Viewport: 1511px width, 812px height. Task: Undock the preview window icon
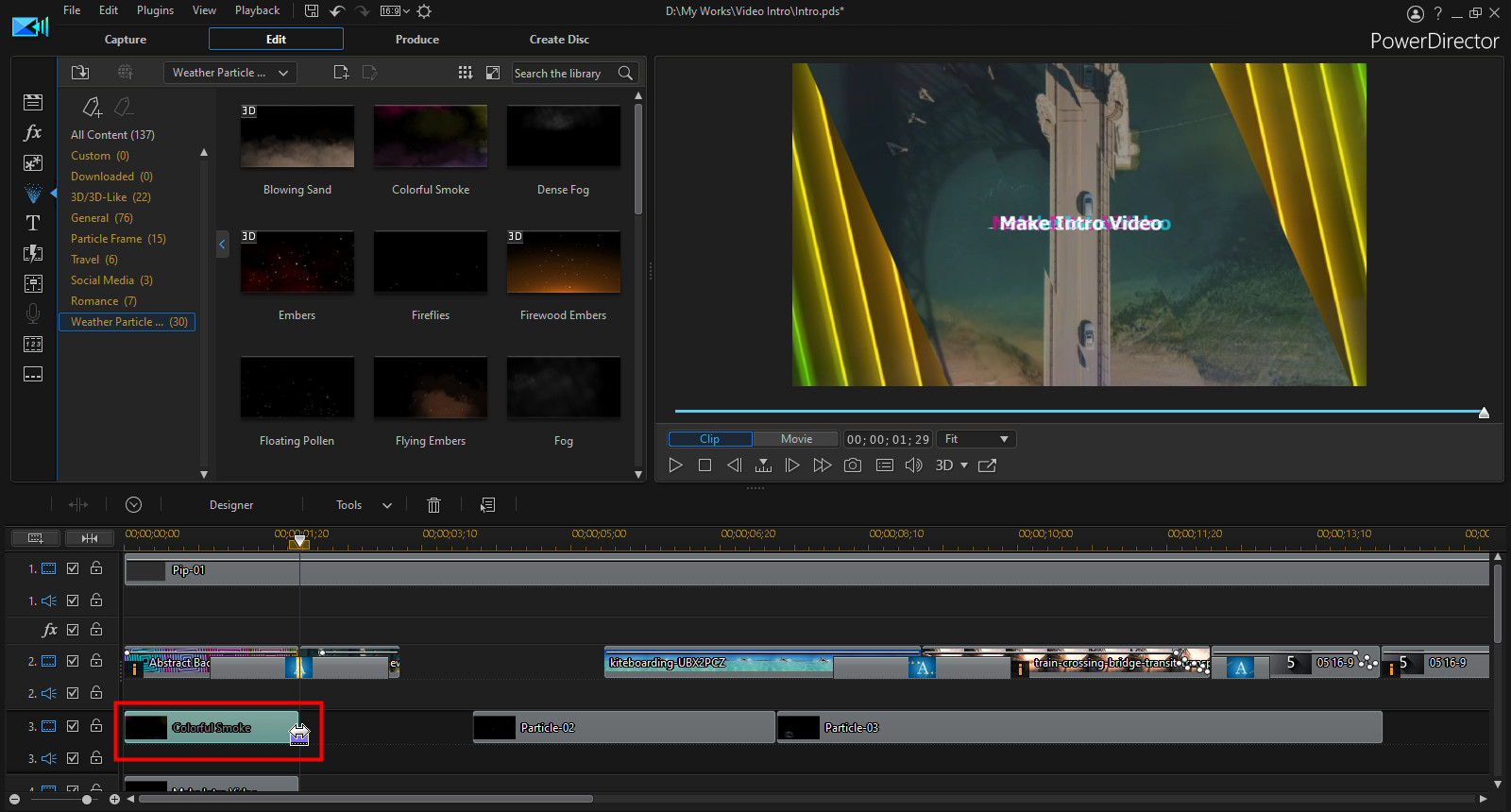coord(988,465)
